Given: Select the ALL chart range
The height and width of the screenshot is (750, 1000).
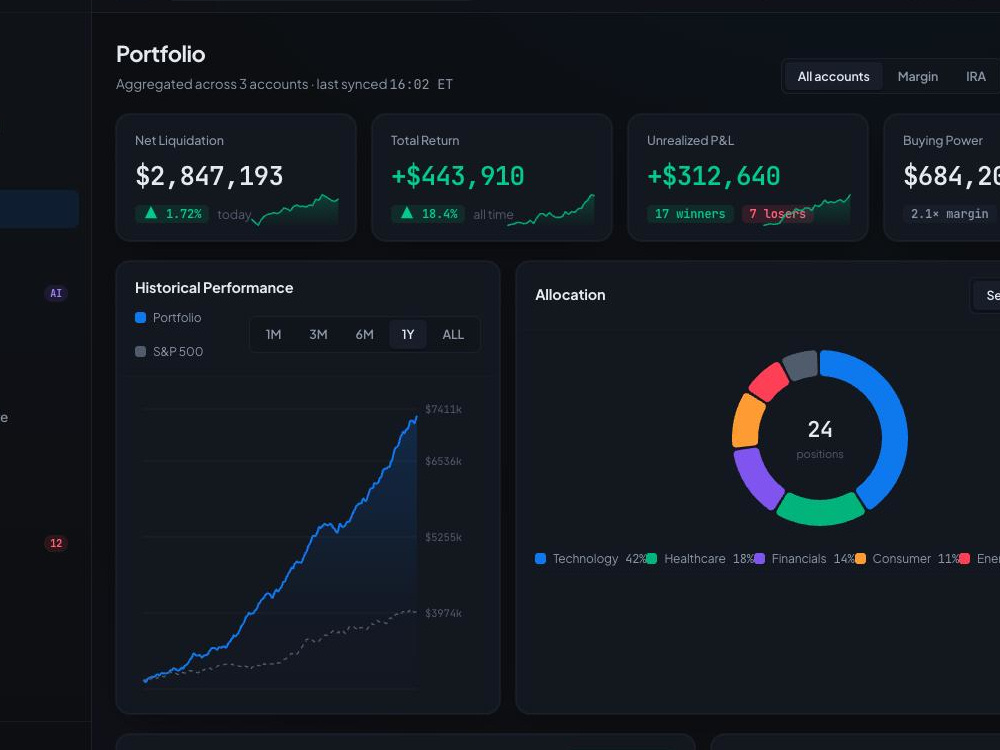Looking at the screenshot, I should tap(453, 334).
